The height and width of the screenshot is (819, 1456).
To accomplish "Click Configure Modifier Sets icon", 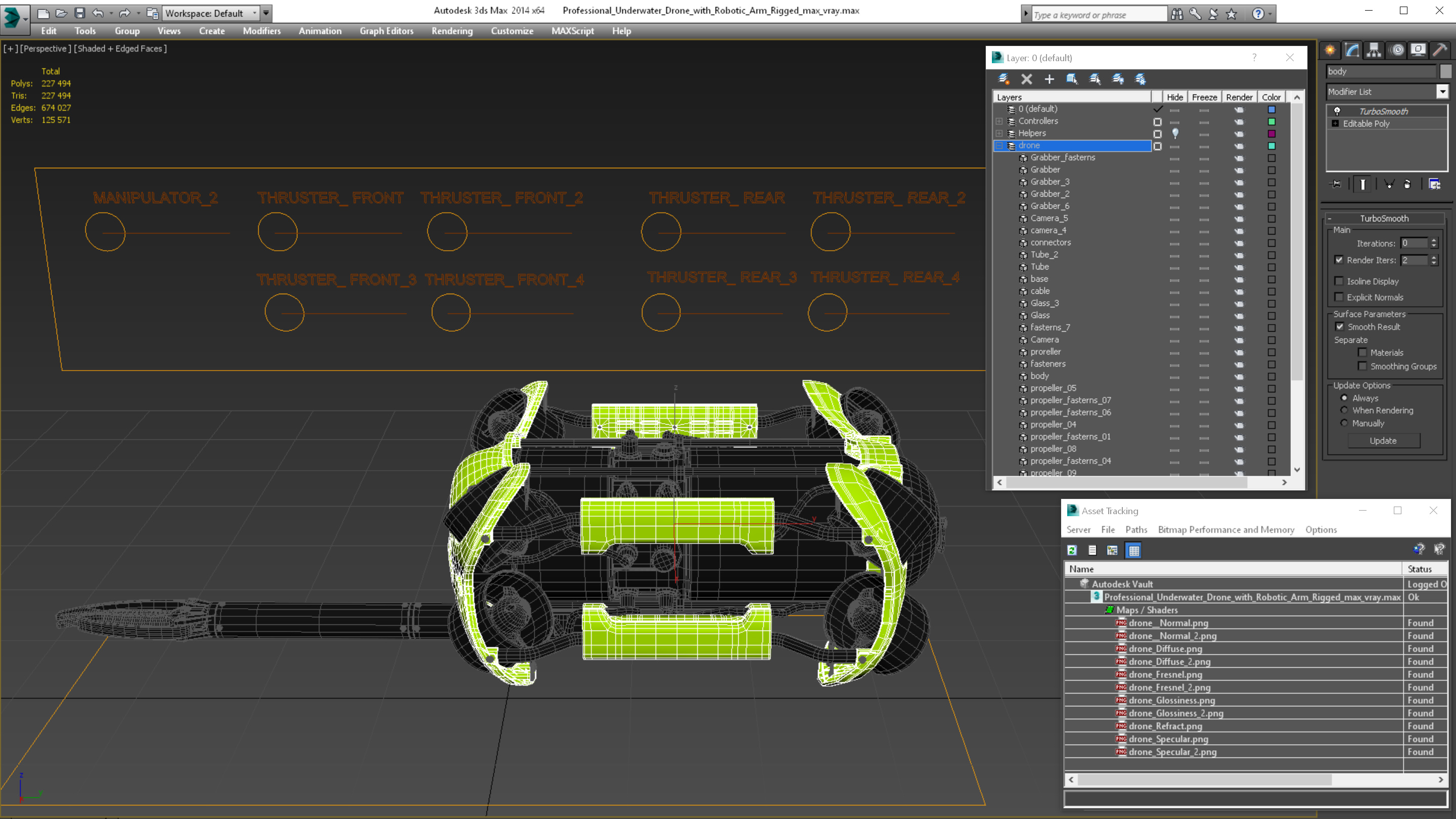I will [1435, 184].
